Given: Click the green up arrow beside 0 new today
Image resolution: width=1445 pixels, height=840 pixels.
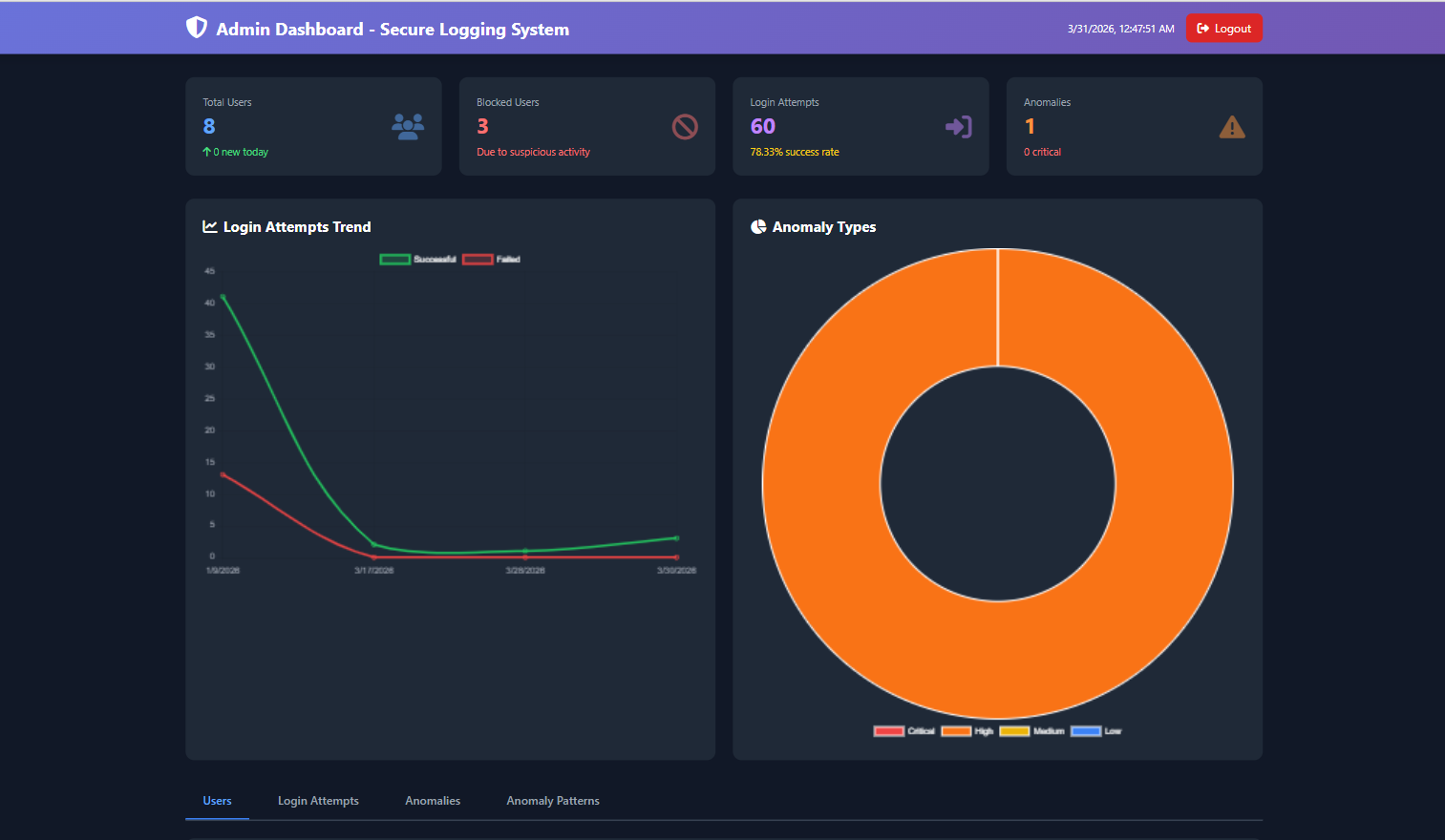Looking at the screenshot, I should (206, 152).
